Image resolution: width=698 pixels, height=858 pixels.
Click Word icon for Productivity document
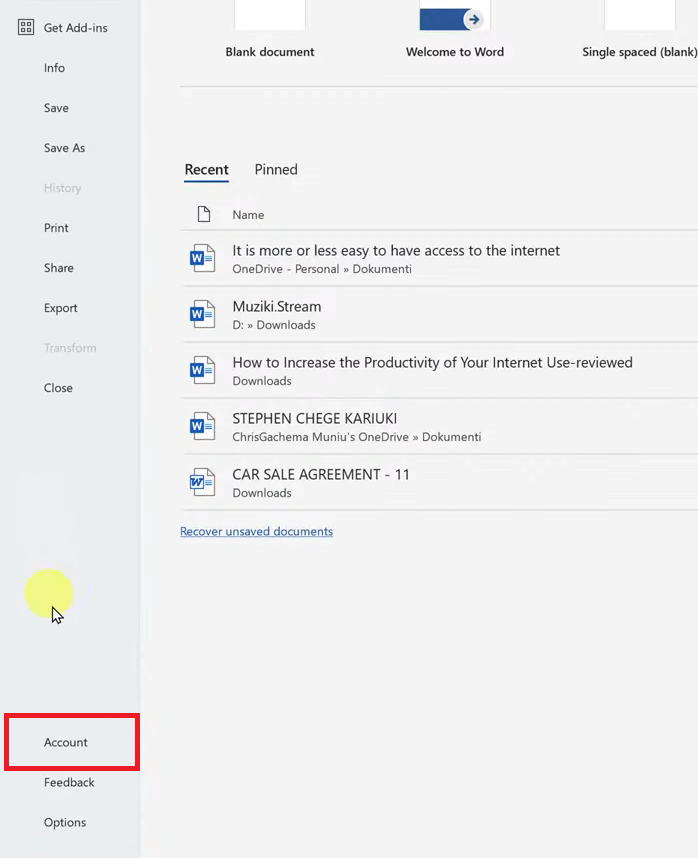coord(202,370)
